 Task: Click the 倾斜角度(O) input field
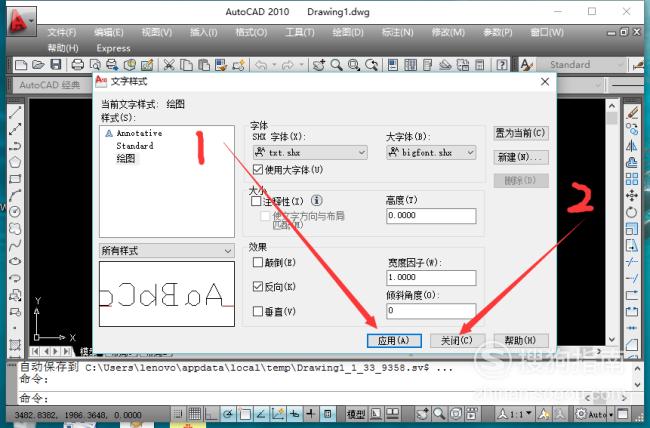pos(431,310)
